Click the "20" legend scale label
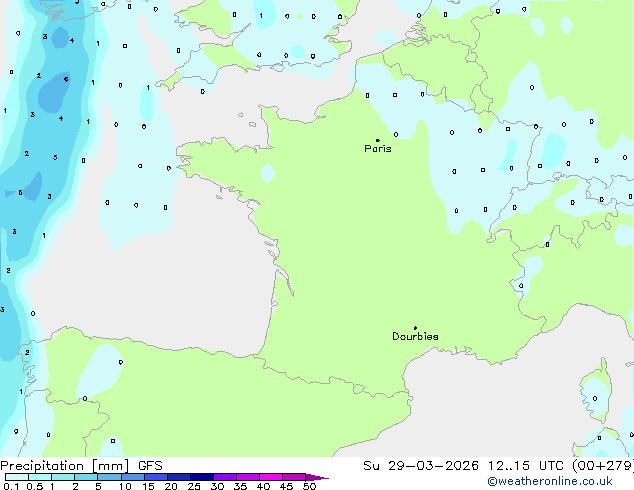Image resolution: width=634 pixels, height=490 pixels. (171, 486)
